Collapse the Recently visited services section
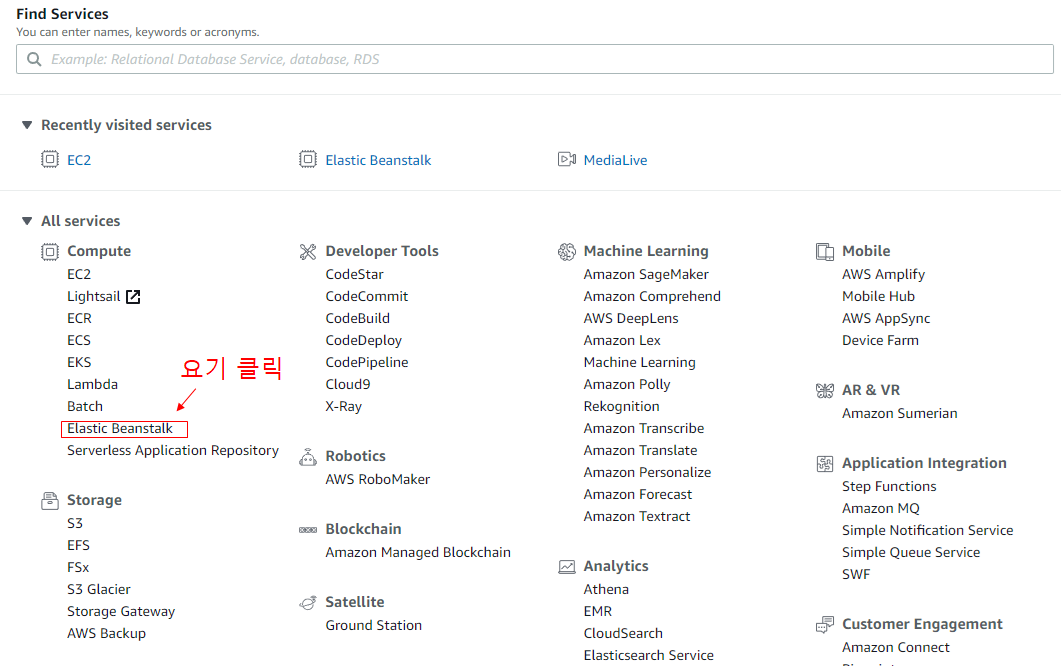Viewport: 1061px width, 666px height. (x=27, y=125)
